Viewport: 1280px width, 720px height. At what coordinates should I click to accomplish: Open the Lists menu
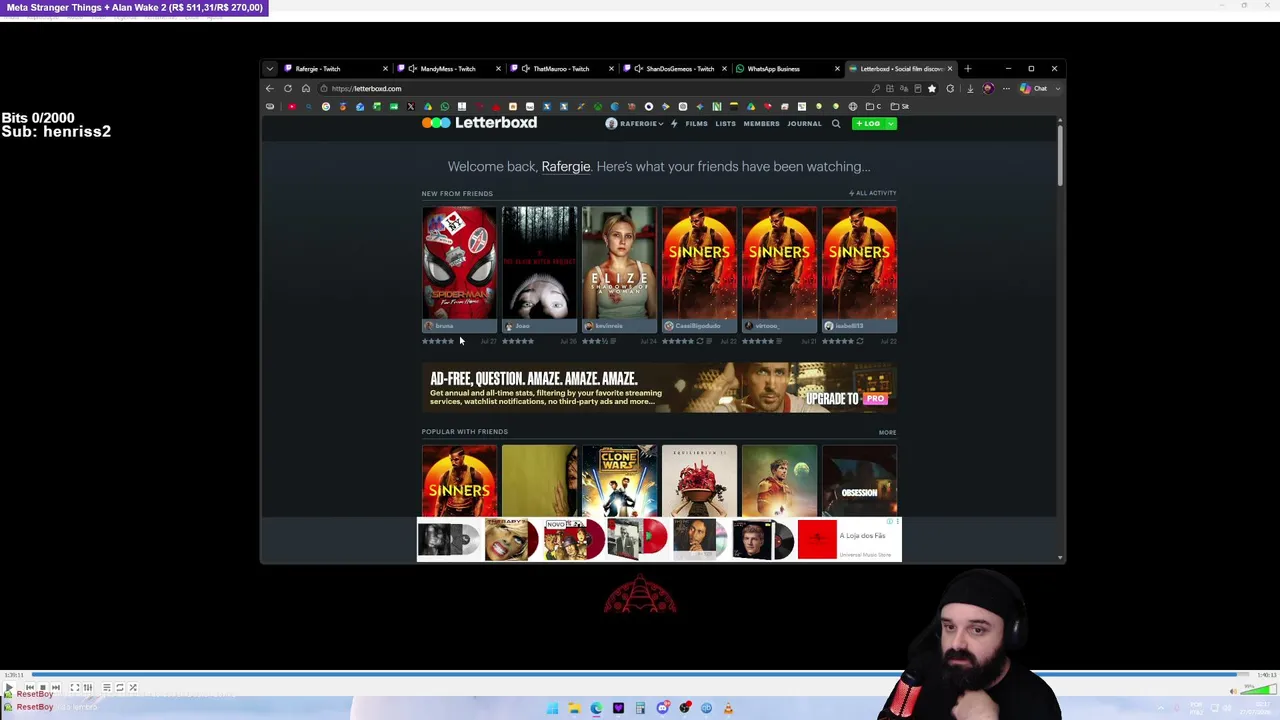click(x=725, y=124)
